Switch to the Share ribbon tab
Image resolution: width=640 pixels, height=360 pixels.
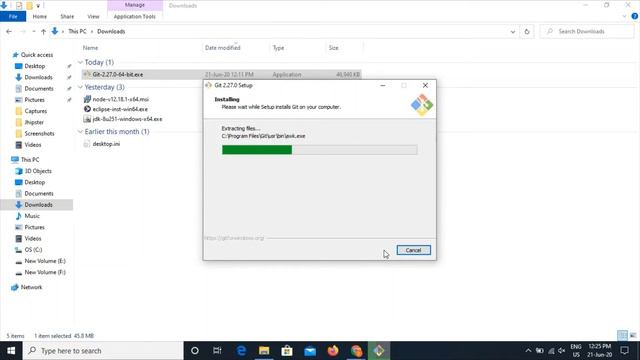67,16
